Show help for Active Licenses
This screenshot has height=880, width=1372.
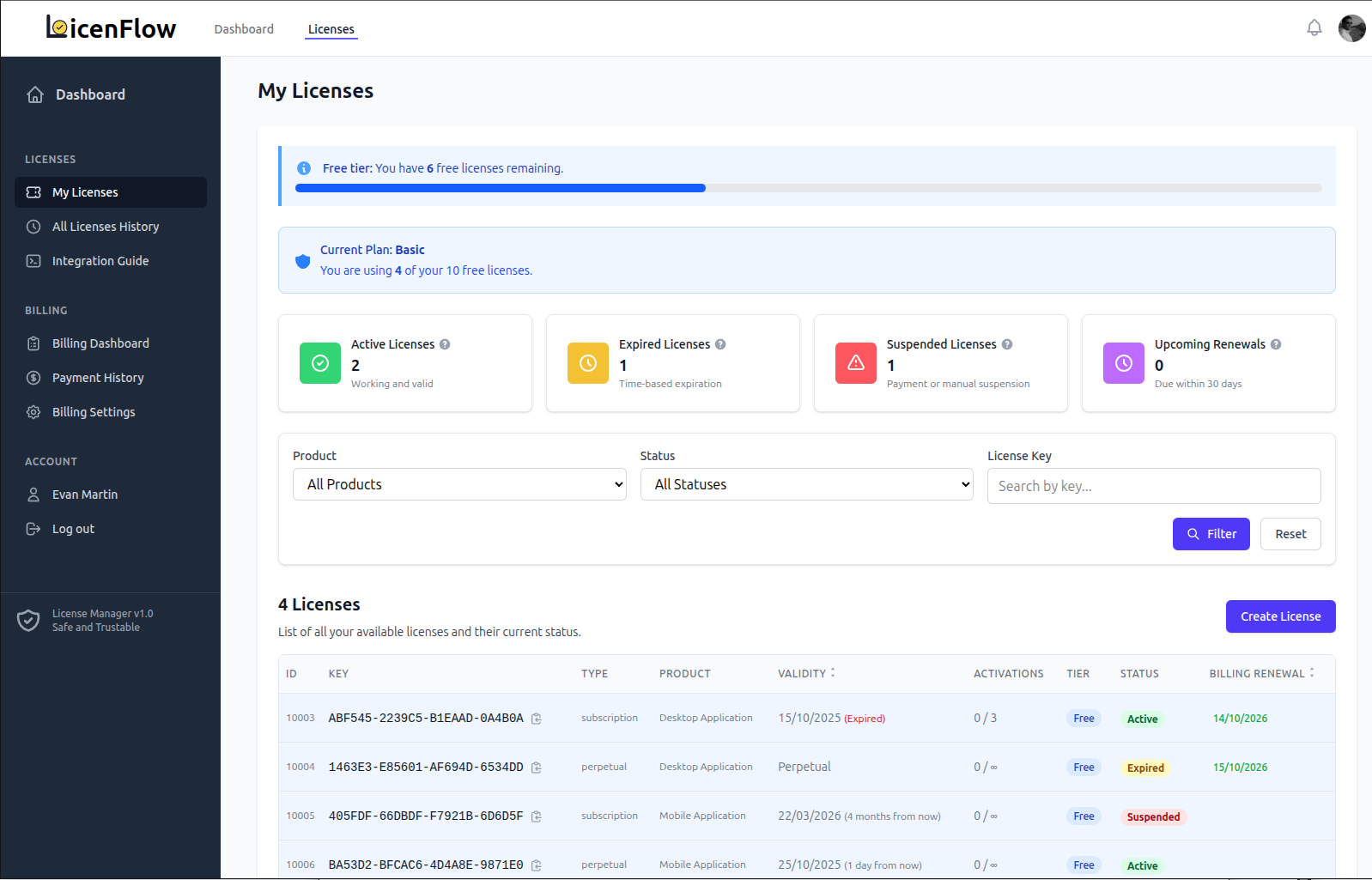(445, 344)
